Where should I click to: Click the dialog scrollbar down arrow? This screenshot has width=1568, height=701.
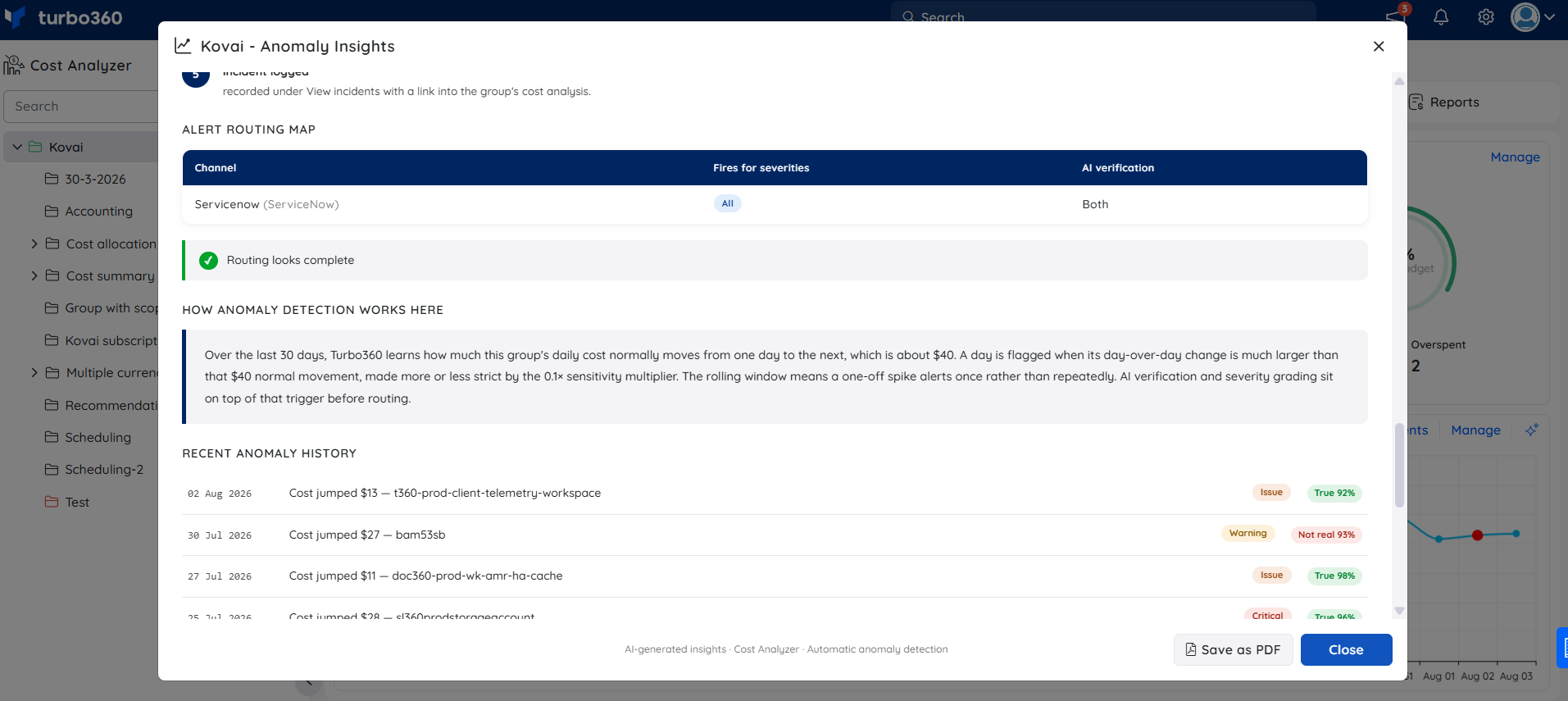(x=1399, y=611)
